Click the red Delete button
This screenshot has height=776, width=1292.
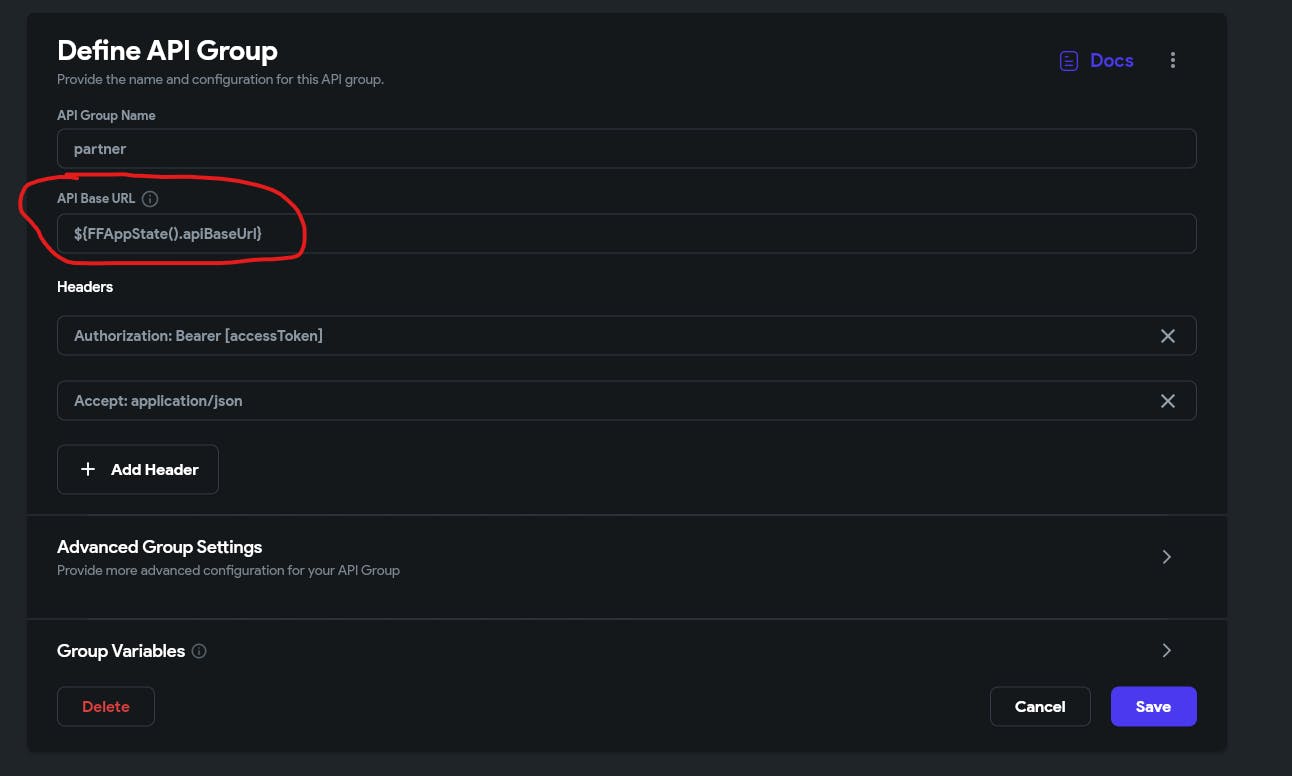coord(106,706)
